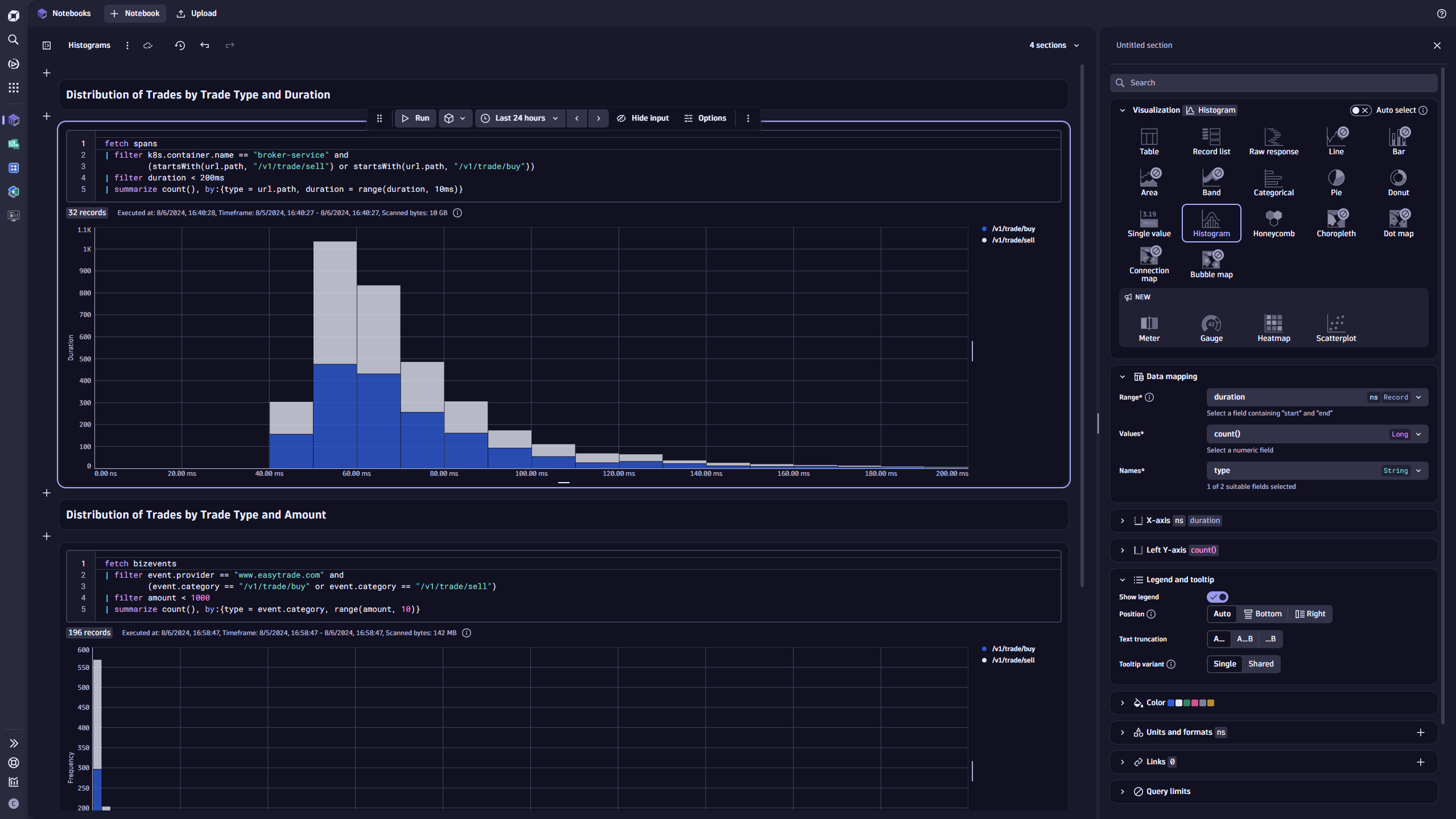Open the Last 24 hours timeframe dropdown

pos(520,118)
